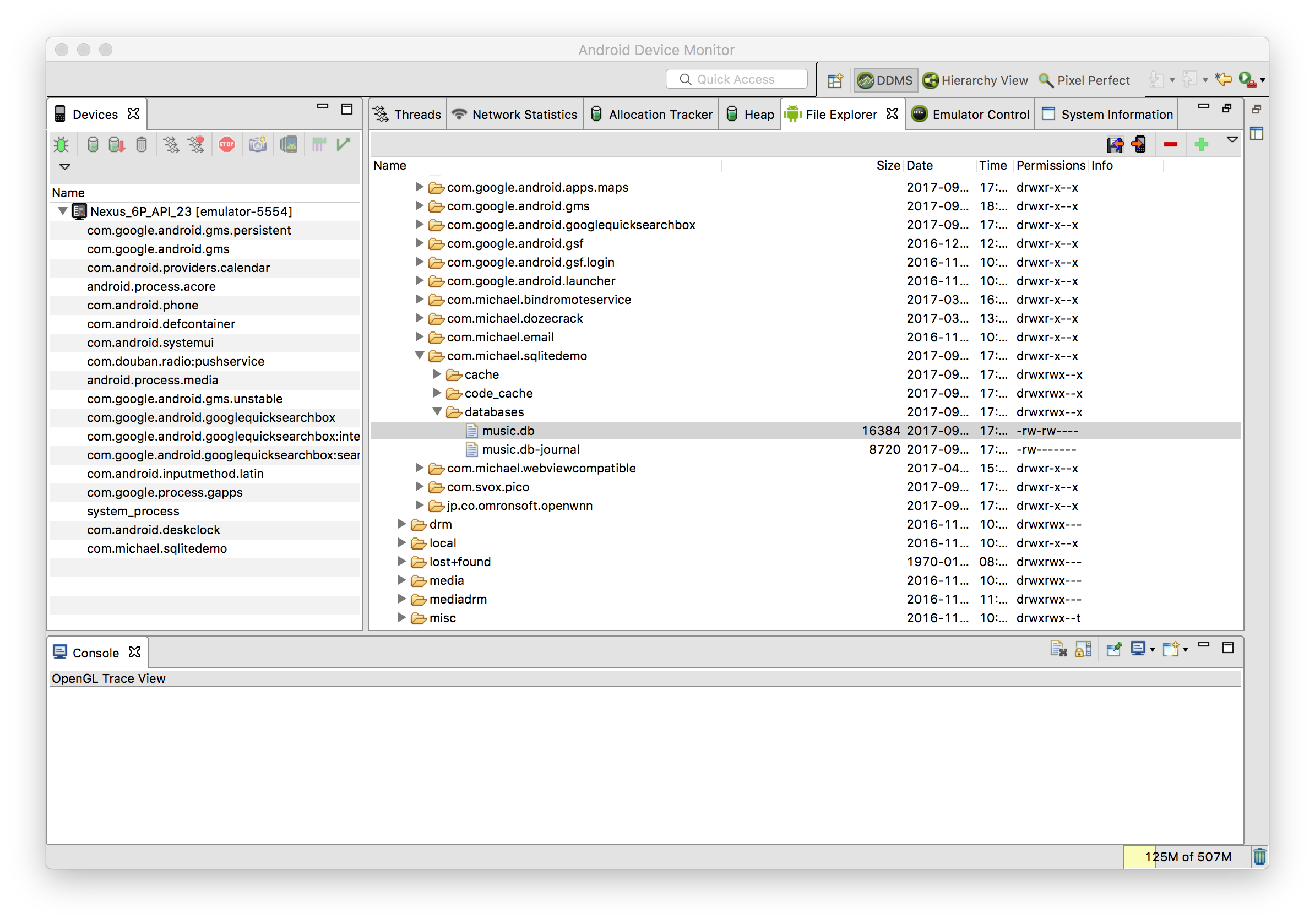The height and width of the screenshot is (924, 1315).
Task: Click the screen capture camera icon
Action: click(x=258, y=145)
